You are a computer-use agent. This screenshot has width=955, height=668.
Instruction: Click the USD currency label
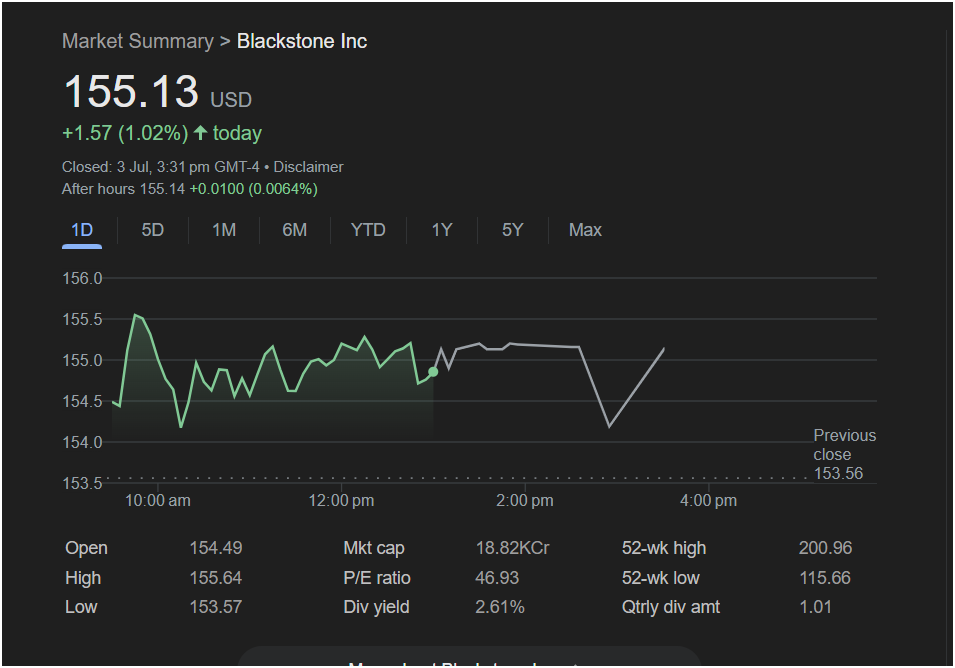[231, 100]
